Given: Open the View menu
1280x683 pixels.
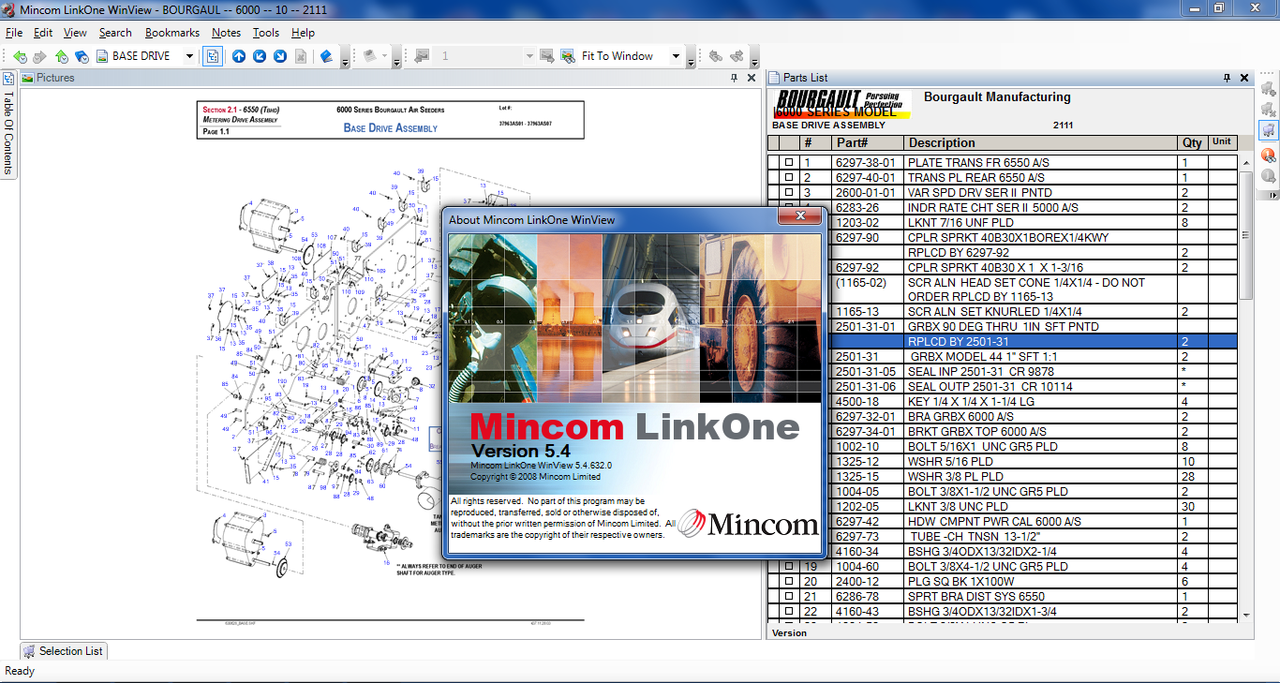Looking at the screenshot, I should tap(75, 33).
